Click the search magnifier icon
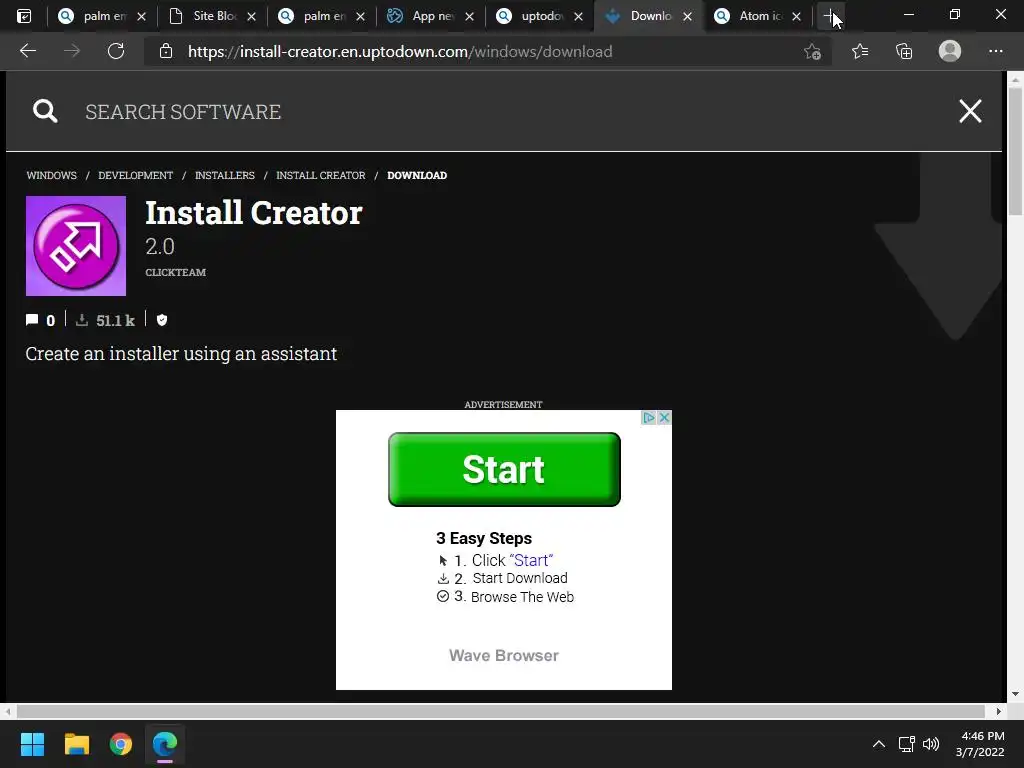 tap(45, 111)
